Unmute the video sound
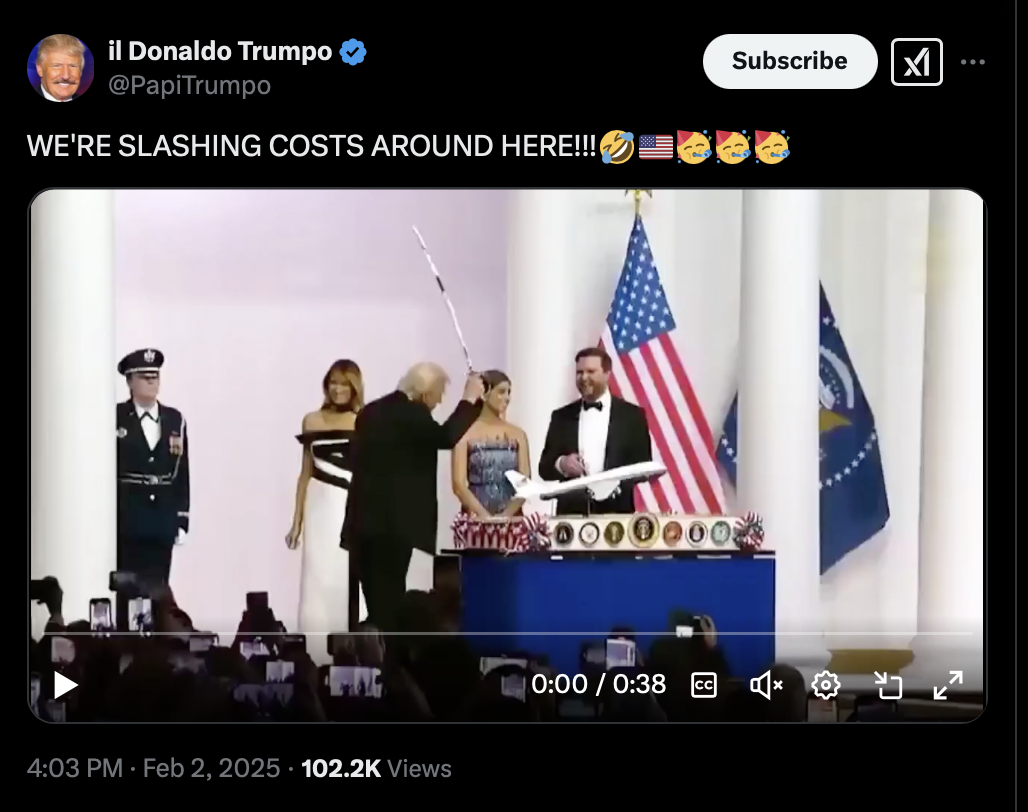 (766, 686)
